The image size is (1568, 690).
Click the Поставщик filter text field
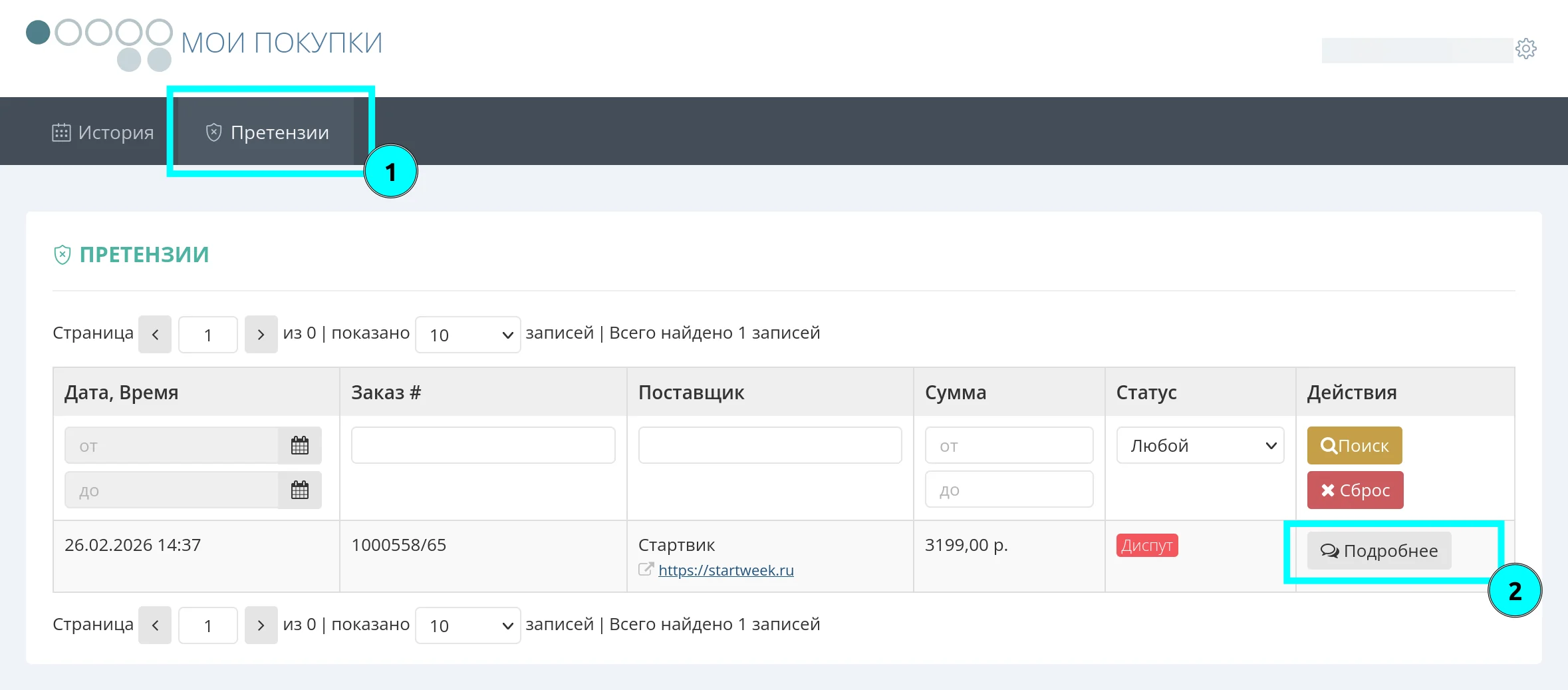click(769, 445)
